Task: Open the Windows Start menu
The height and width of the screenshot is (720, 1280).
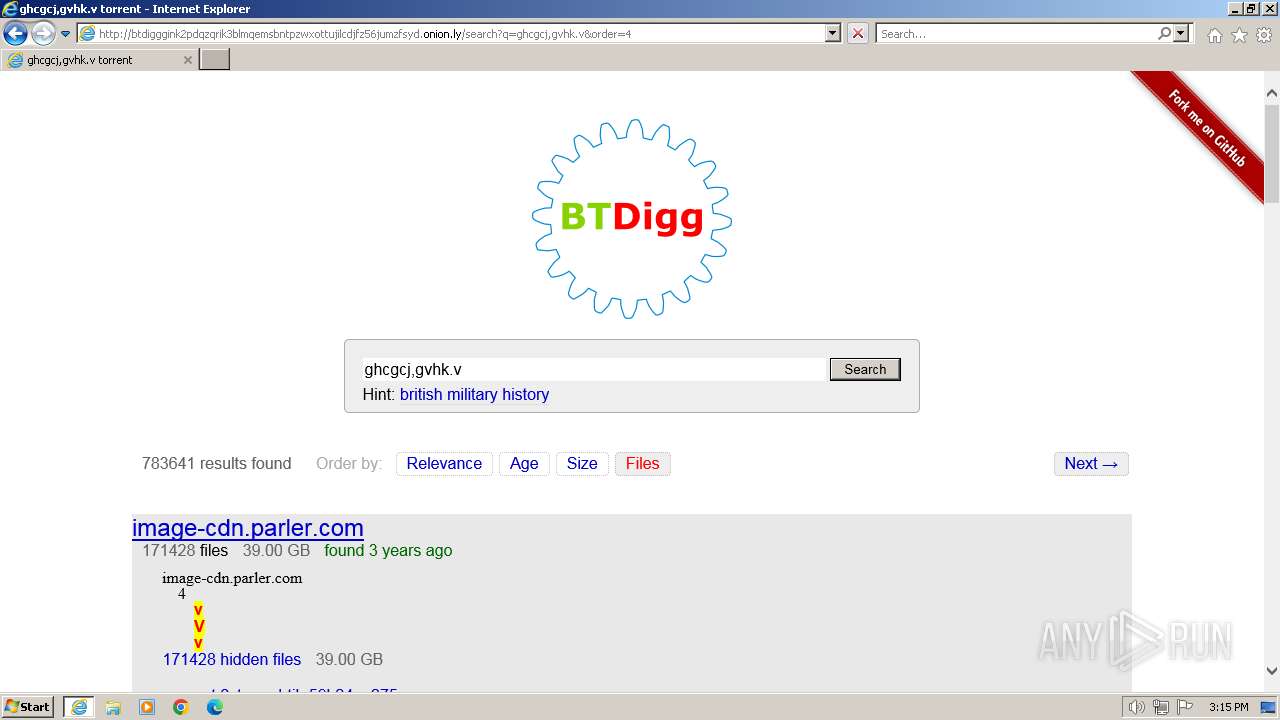Action: pyautogui.click(x=28, y=707)
